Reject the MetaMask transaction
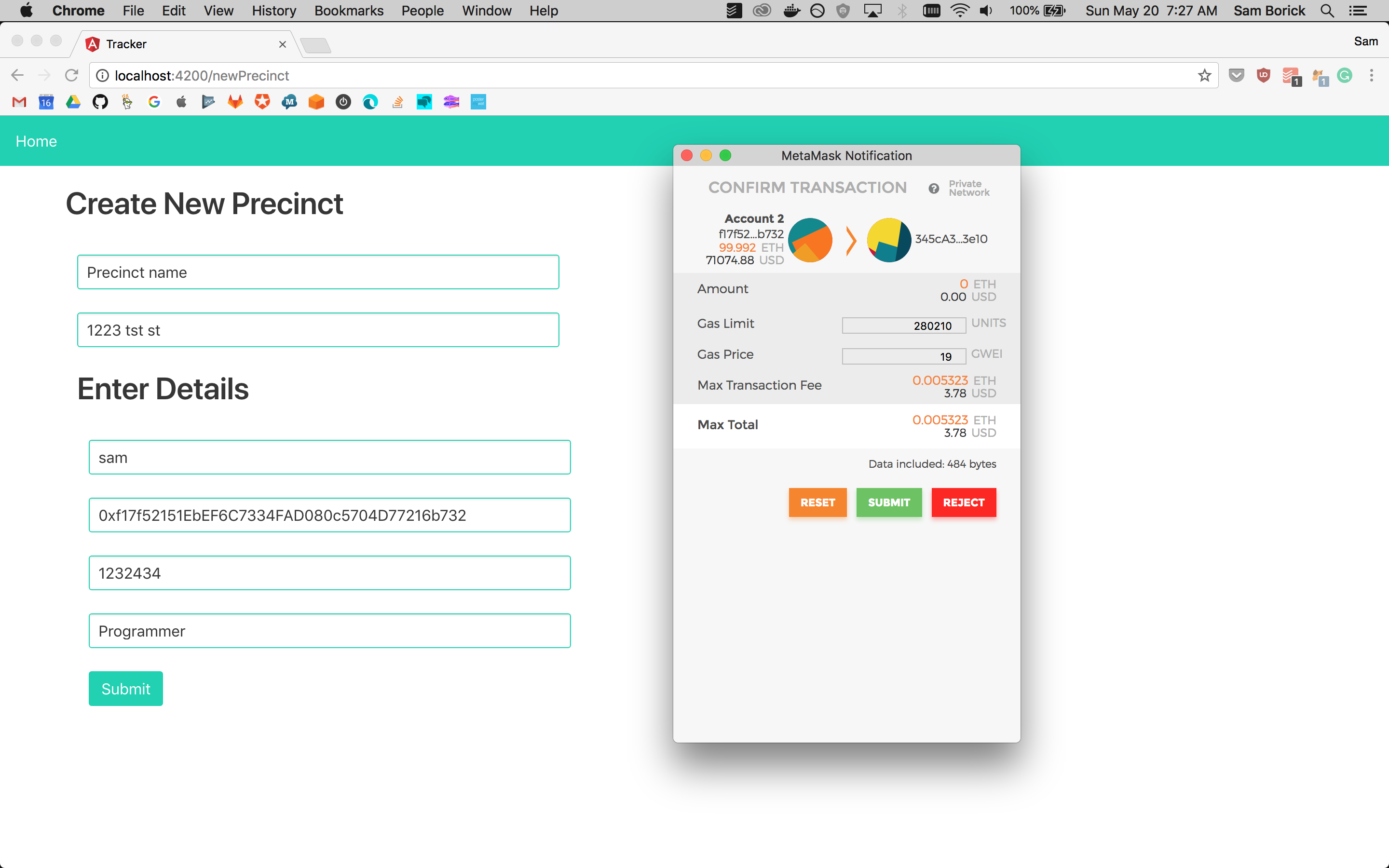 click(963, 502)
